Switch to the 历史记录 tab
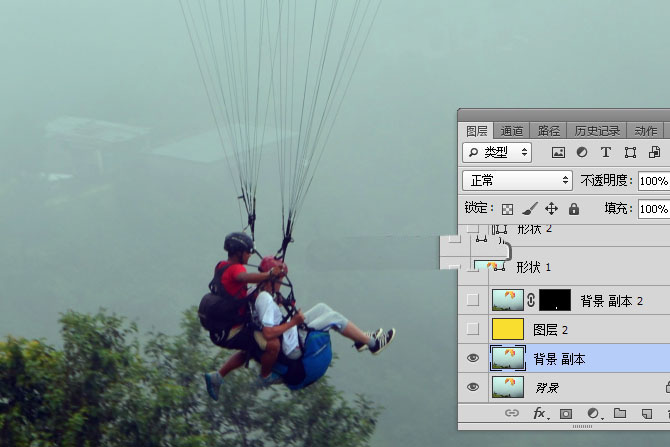The height and width of the screenshot is (447, 670). (x=597, y=131)
